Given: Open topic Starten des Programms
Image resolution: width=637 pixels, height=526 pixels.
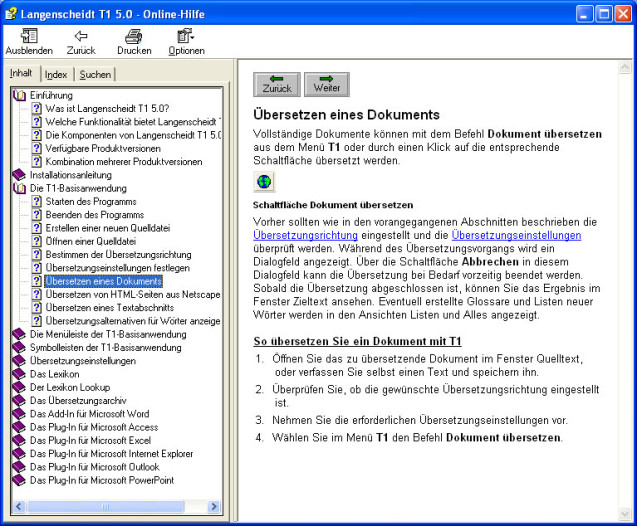Looking at the screenshot, I should 91,201.
